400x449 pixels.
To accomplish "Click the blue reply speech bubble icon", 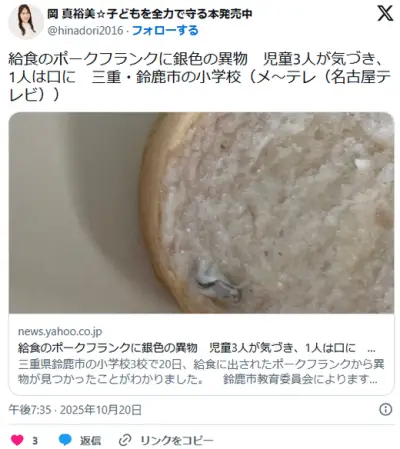I will pos(65,440).
